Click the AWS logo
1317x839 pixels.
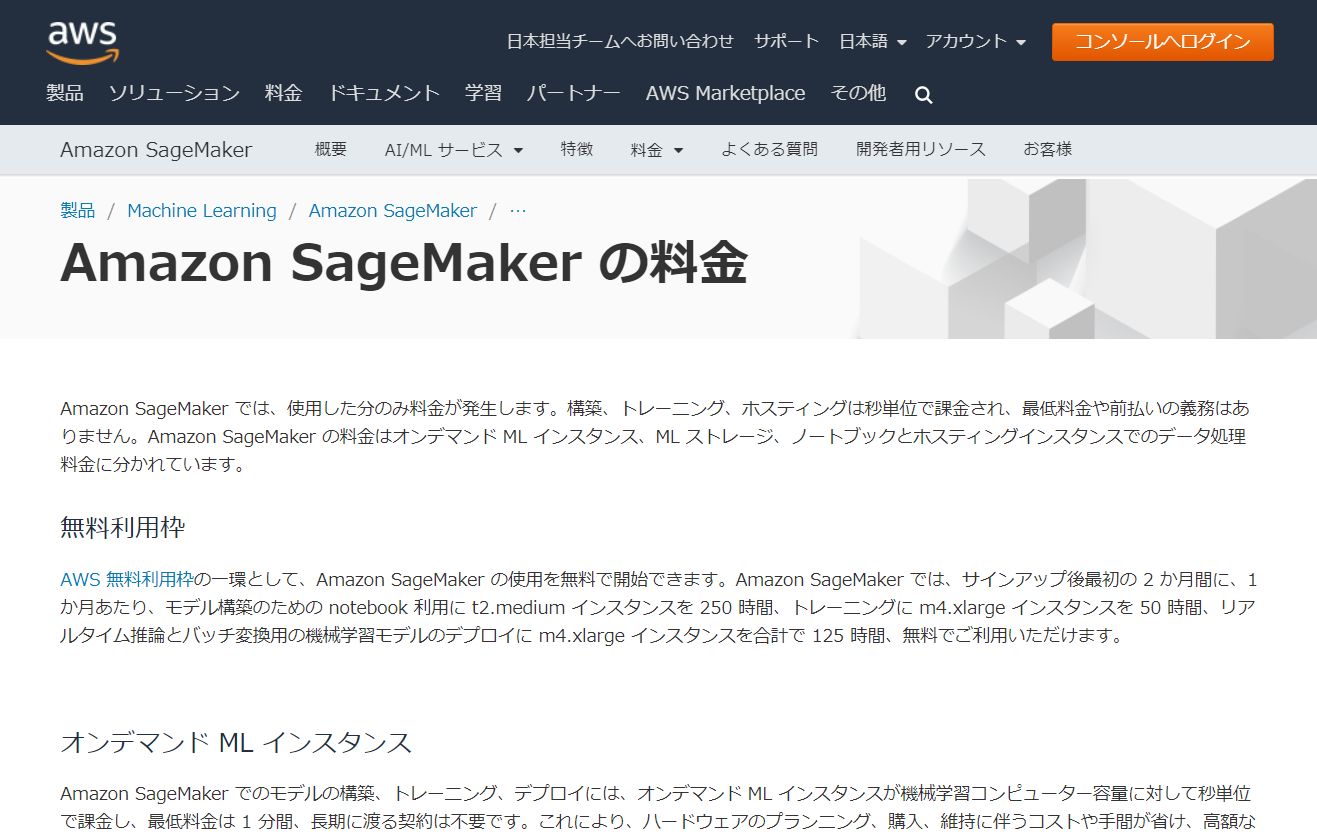83,41
